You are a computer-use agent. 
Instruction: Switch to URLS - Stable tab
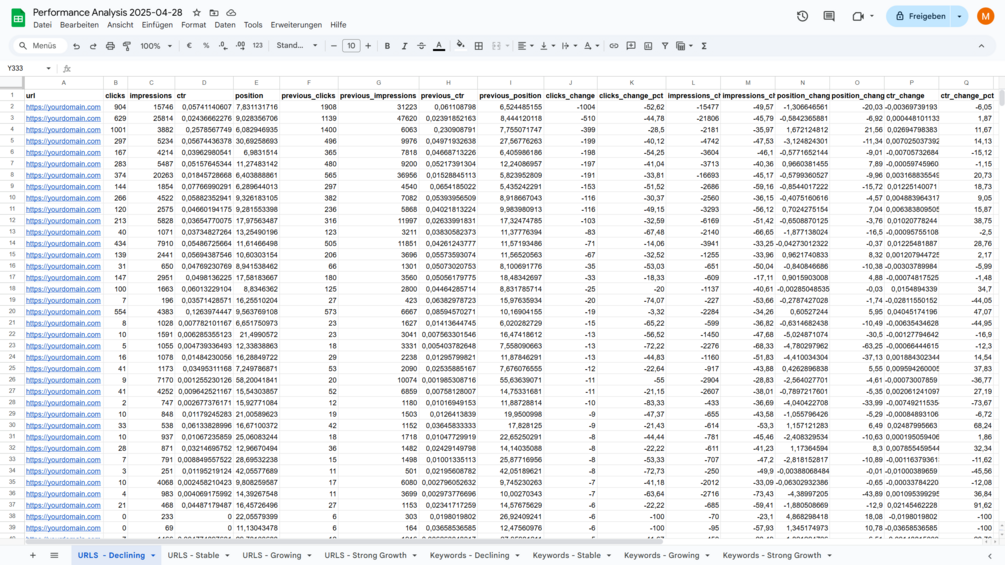click(x=198, y=555)
